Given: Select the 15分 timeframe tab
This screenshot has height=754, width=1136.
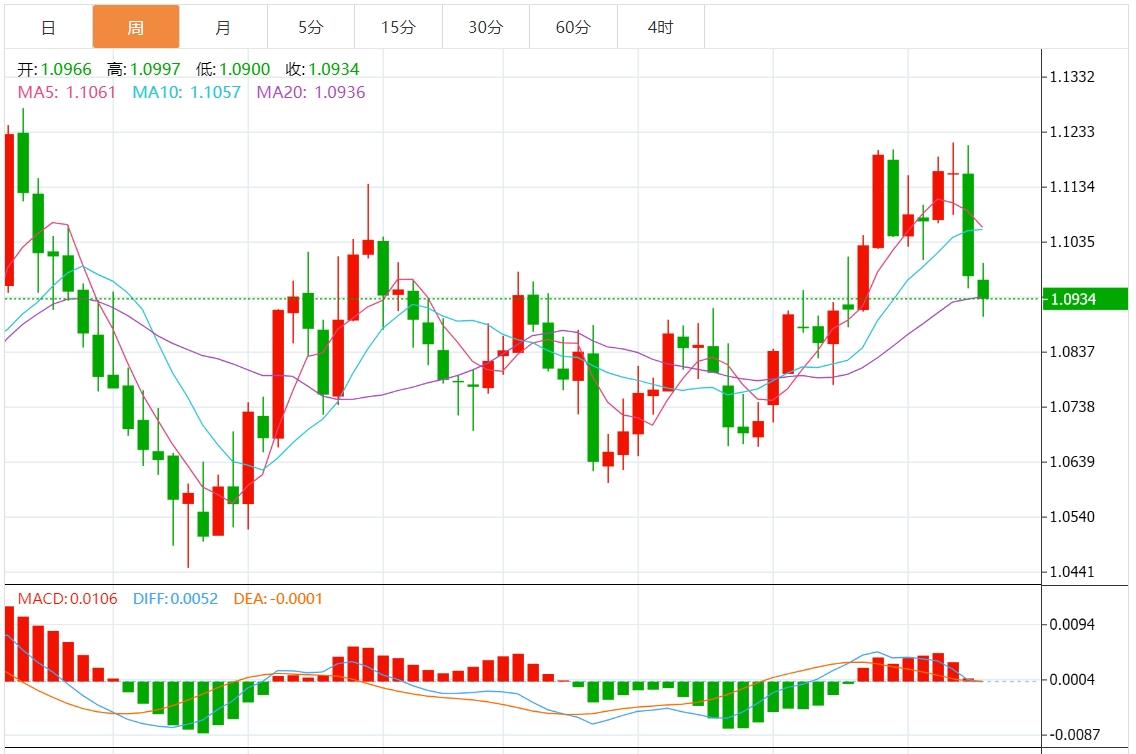Looking at the screenshot, I should pyautogui.click(x=398, y=27).
